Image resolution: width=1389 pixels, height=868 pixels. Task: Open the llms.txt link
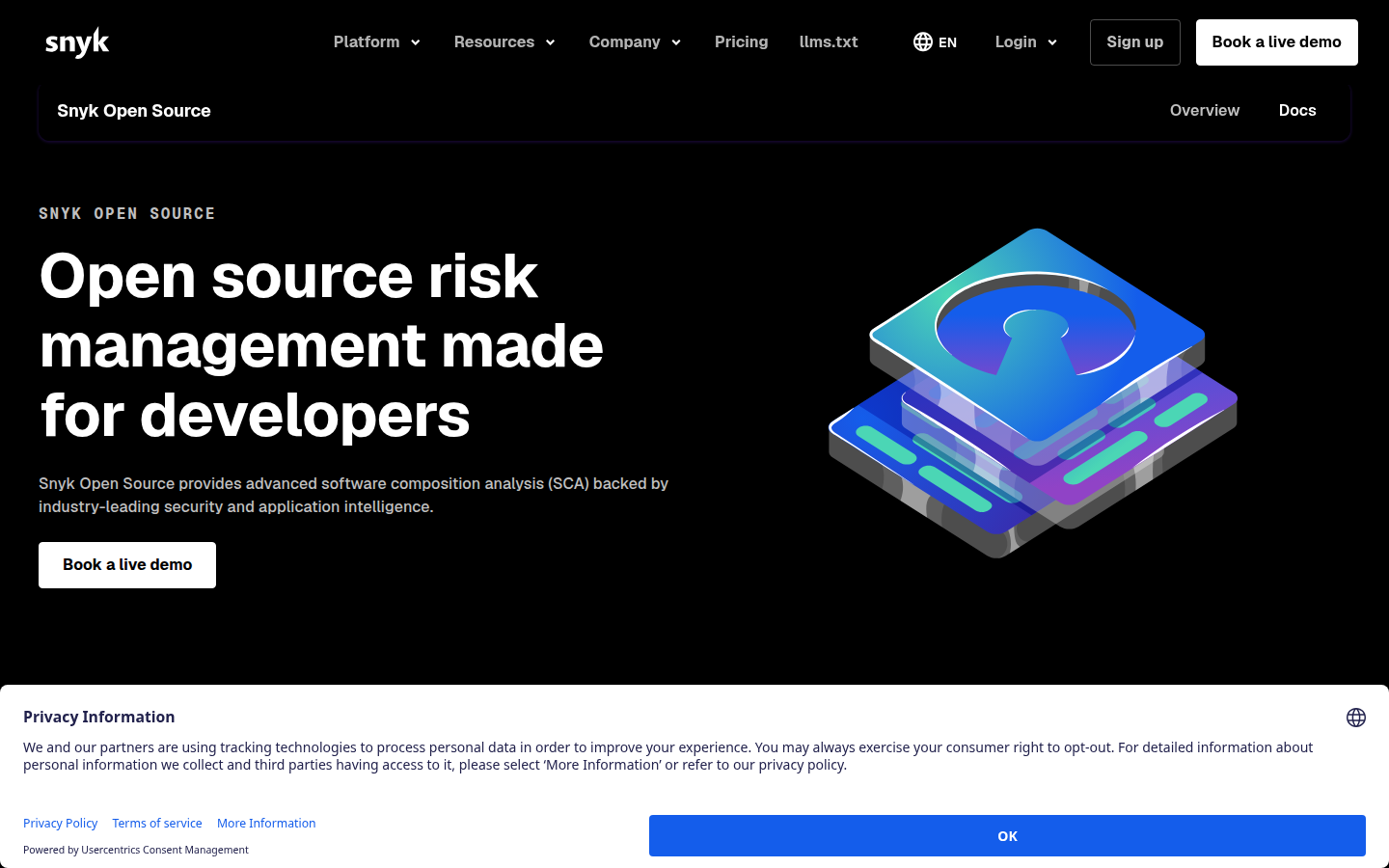829,42
